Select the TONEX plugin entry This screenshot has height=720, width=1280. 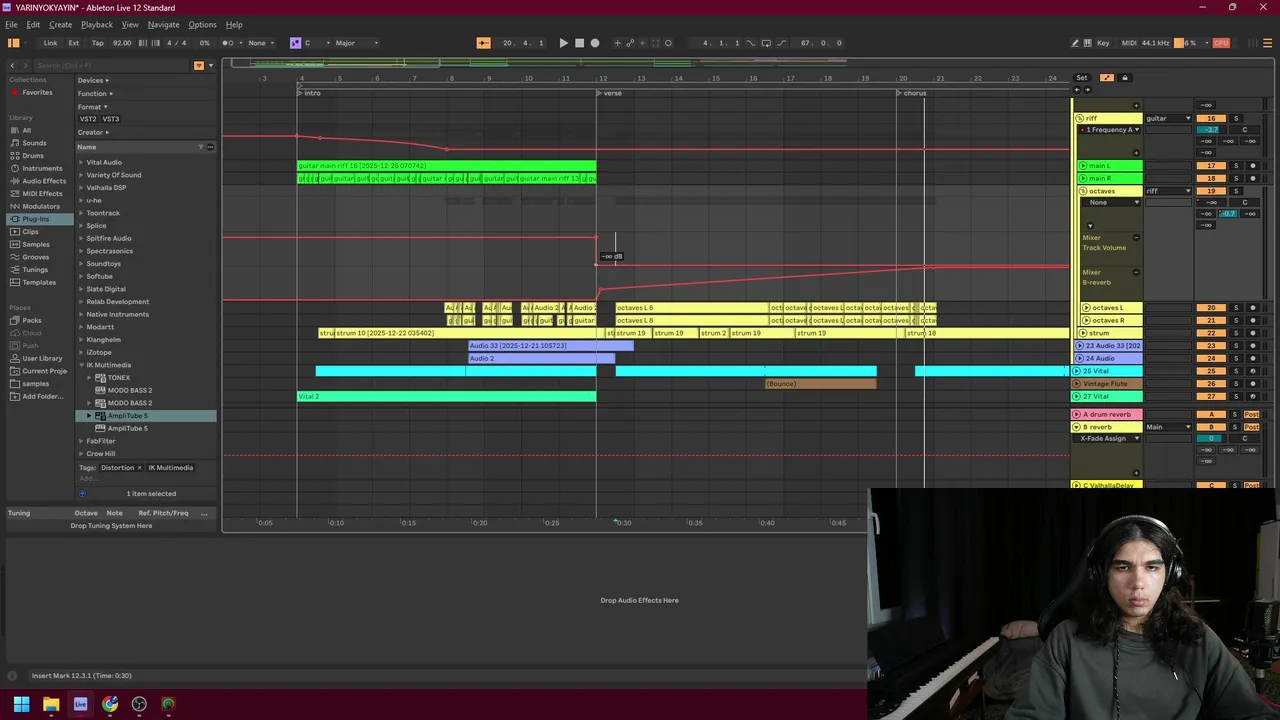(x=118, y=378)
